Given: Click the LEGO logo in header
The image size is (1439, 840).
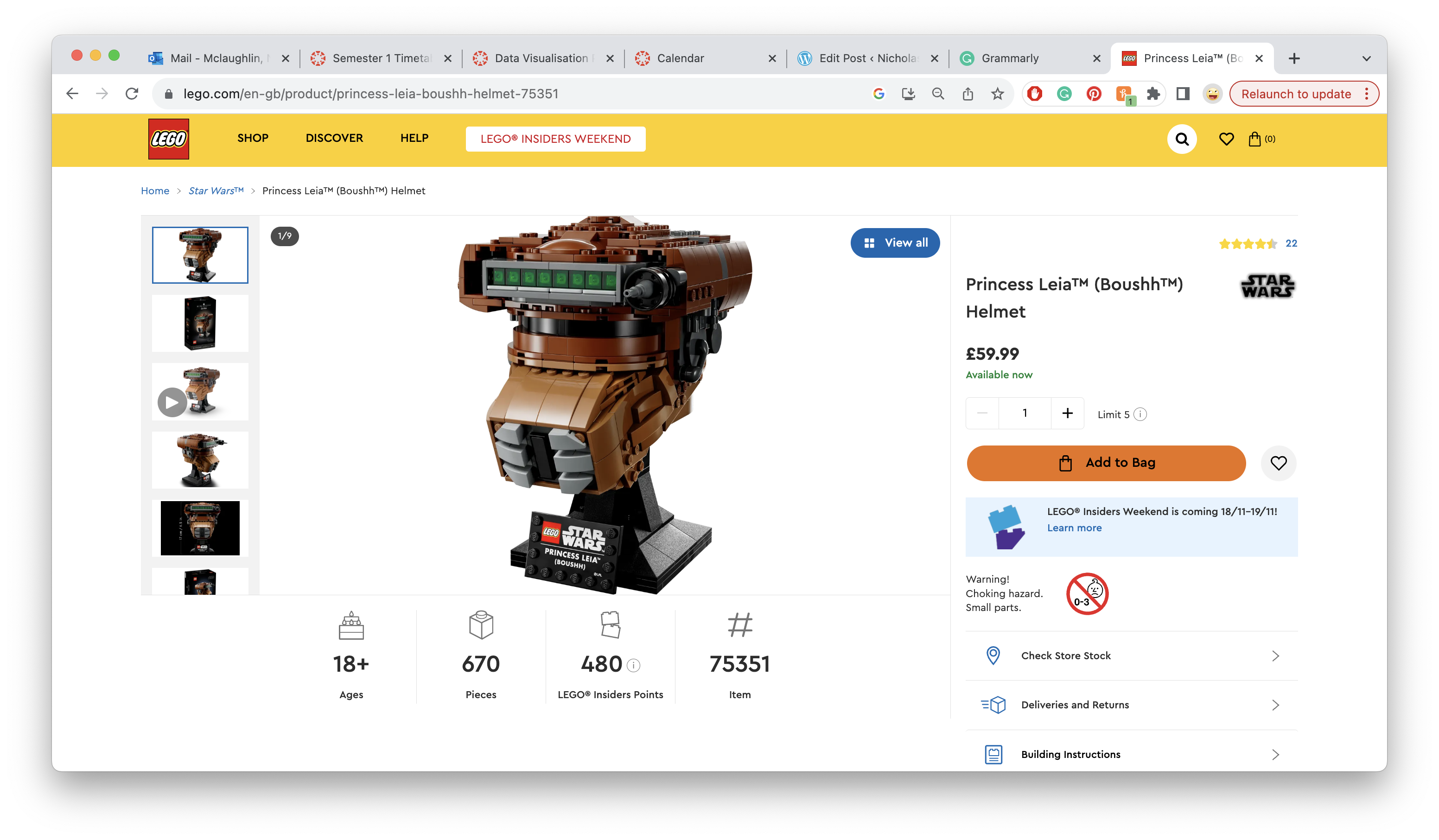Looking at the screenshot, I should 168,139.
